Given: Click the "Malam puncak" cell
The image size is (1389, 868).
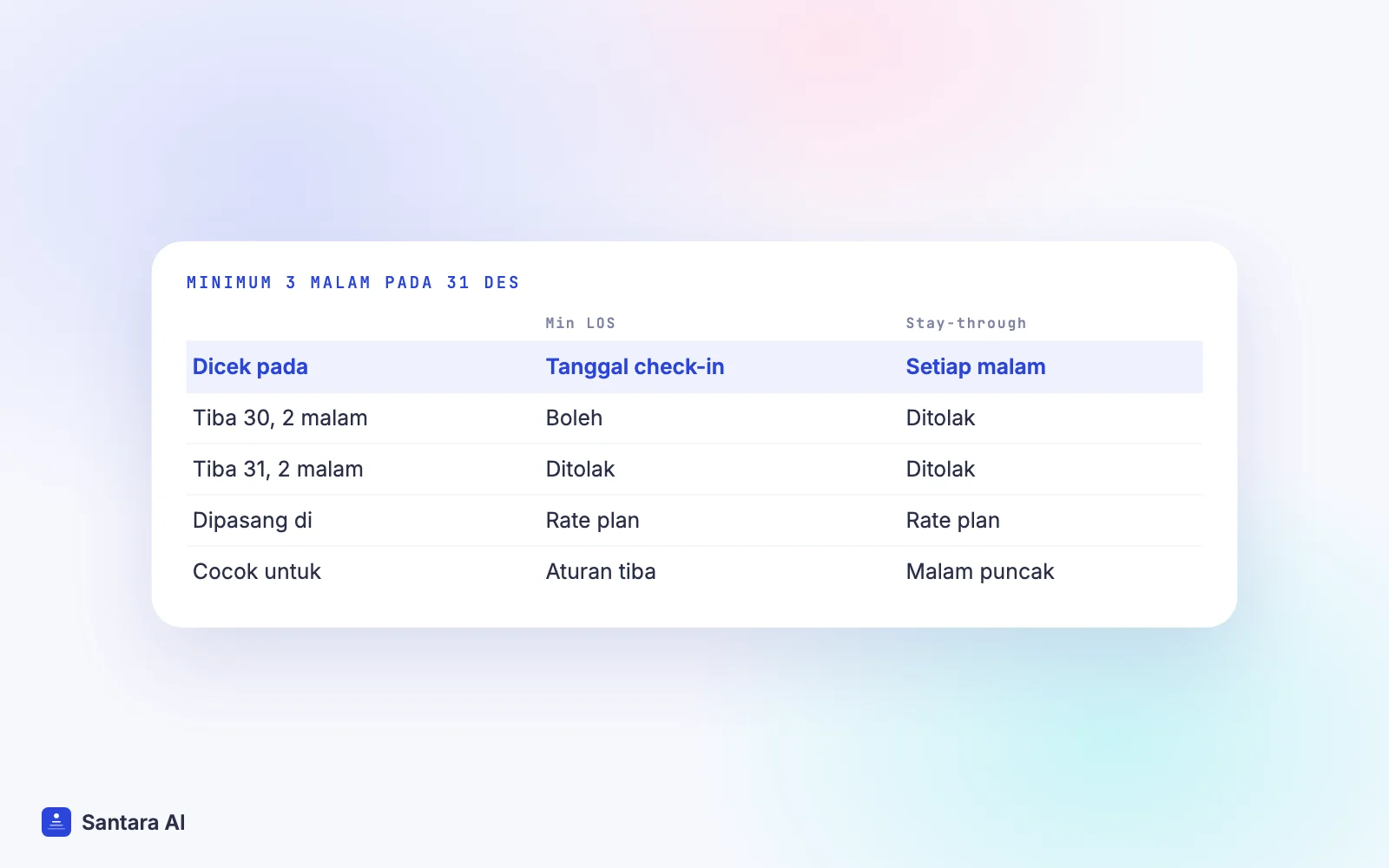Looking at the screenshot, I should pyautogui.click(x=980, y=572).
